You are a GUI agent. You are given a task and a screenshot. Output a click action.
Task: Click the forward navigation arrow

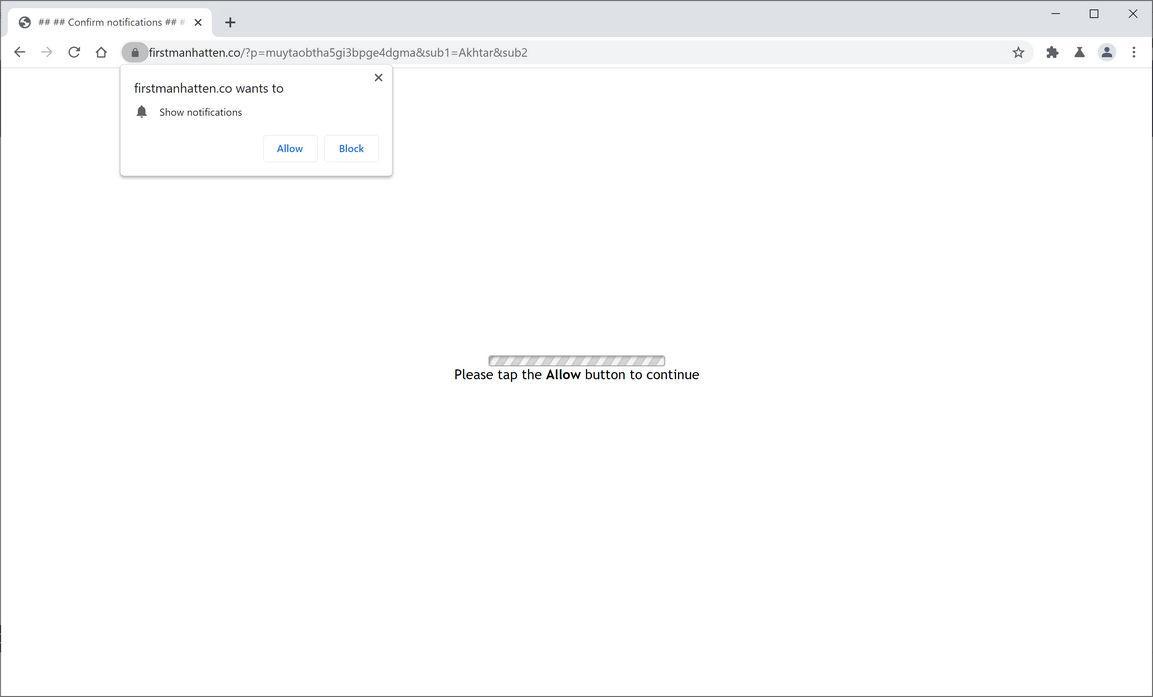coord(47,52)
